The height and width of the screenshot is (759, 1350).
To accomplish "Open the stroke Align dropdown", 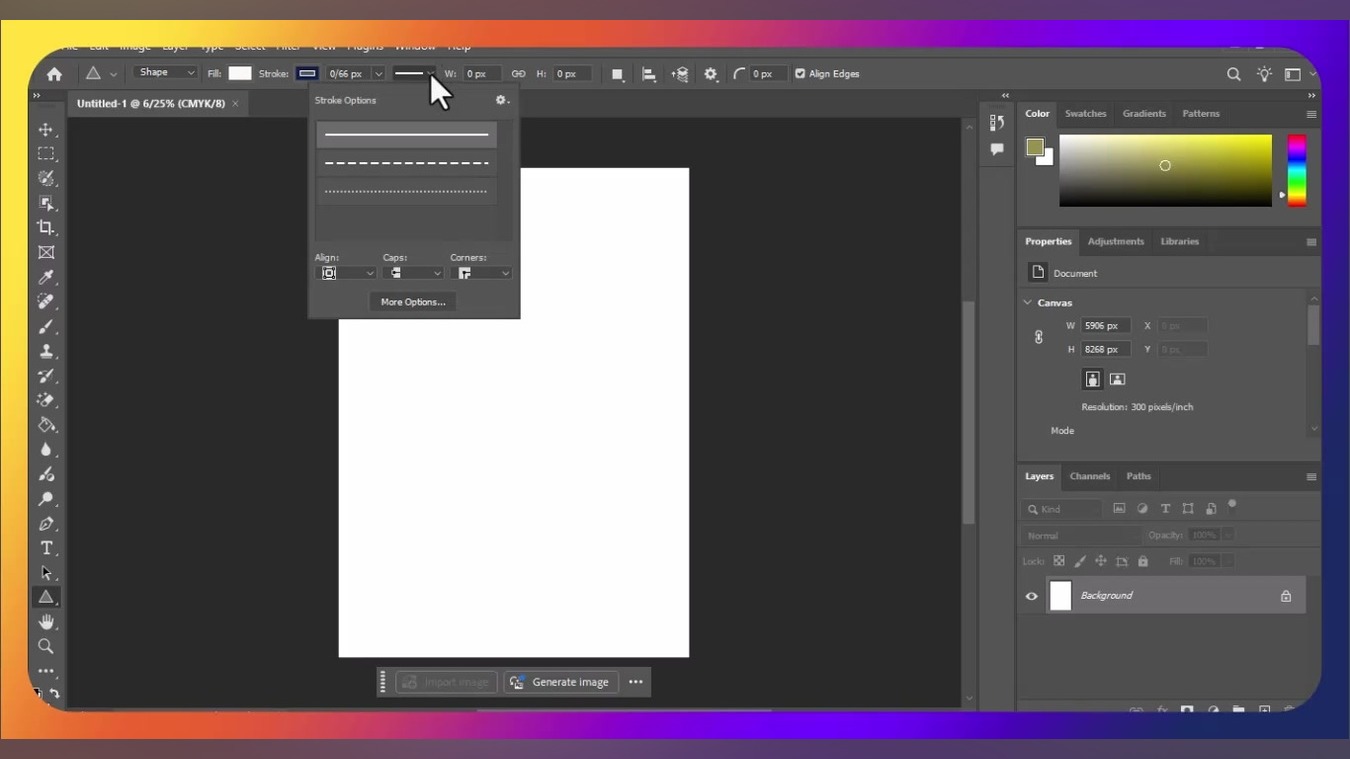I will click(x=345, y=273).
